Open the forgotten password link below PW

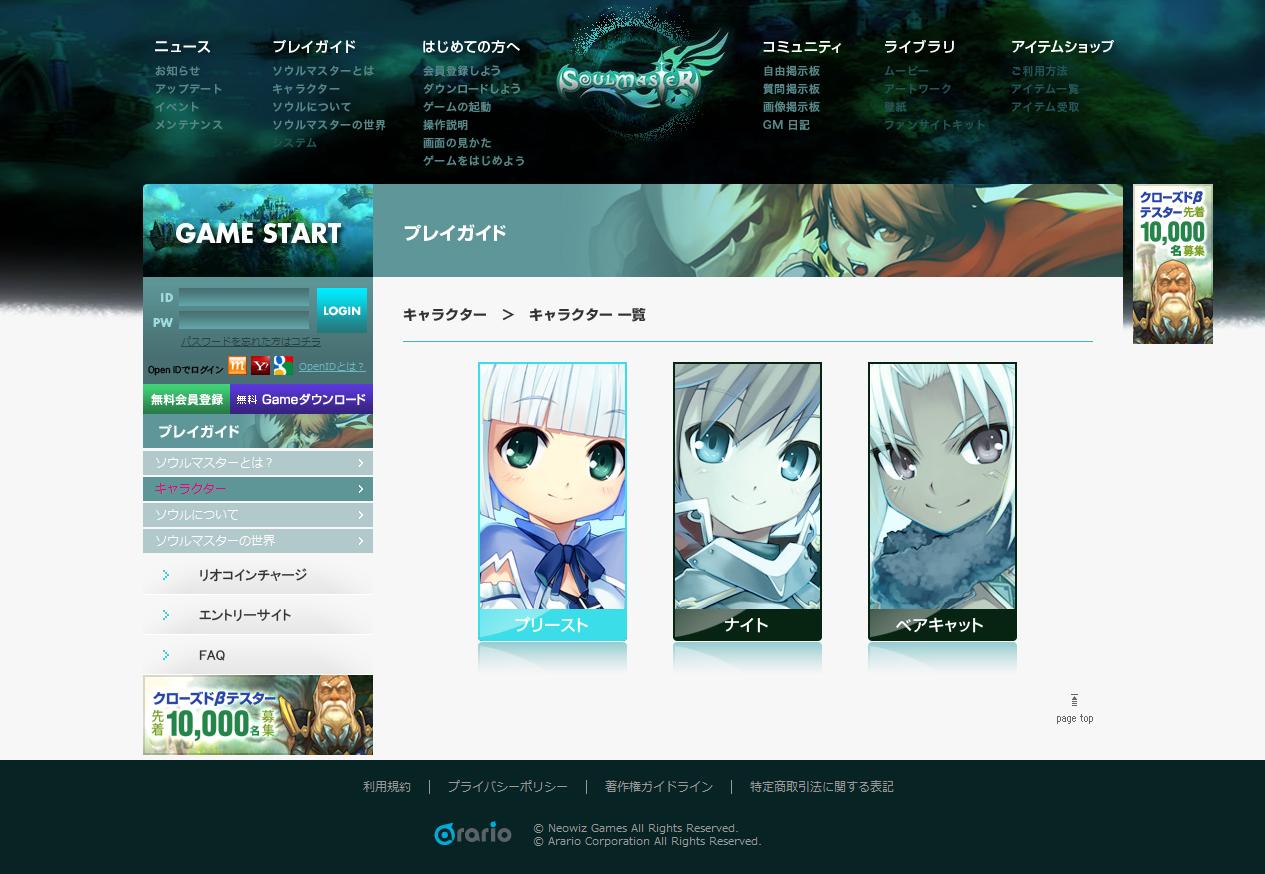click(251, 342)
